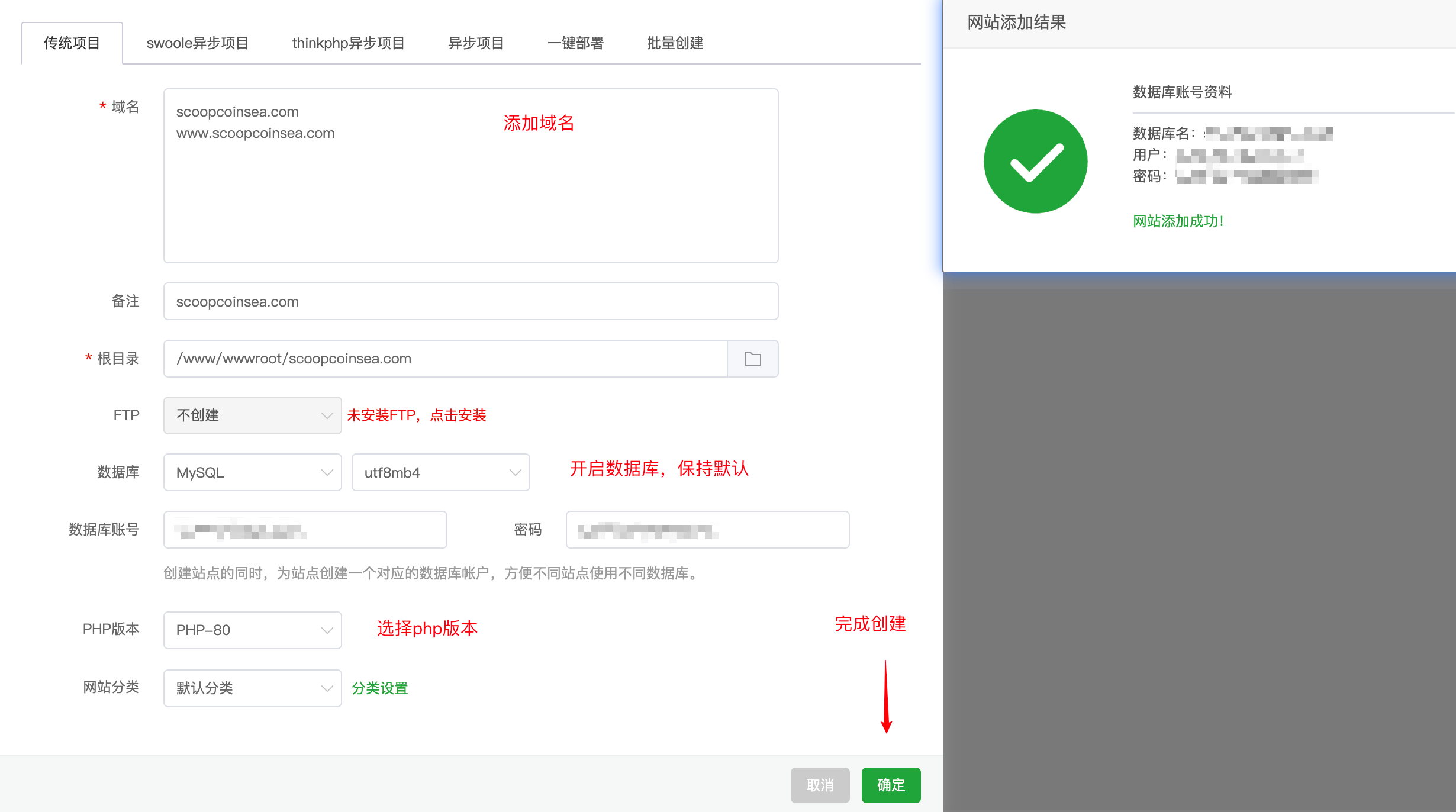
Task: Select the 网站添加成功! message text
Action: click(x=1178, y=221)
